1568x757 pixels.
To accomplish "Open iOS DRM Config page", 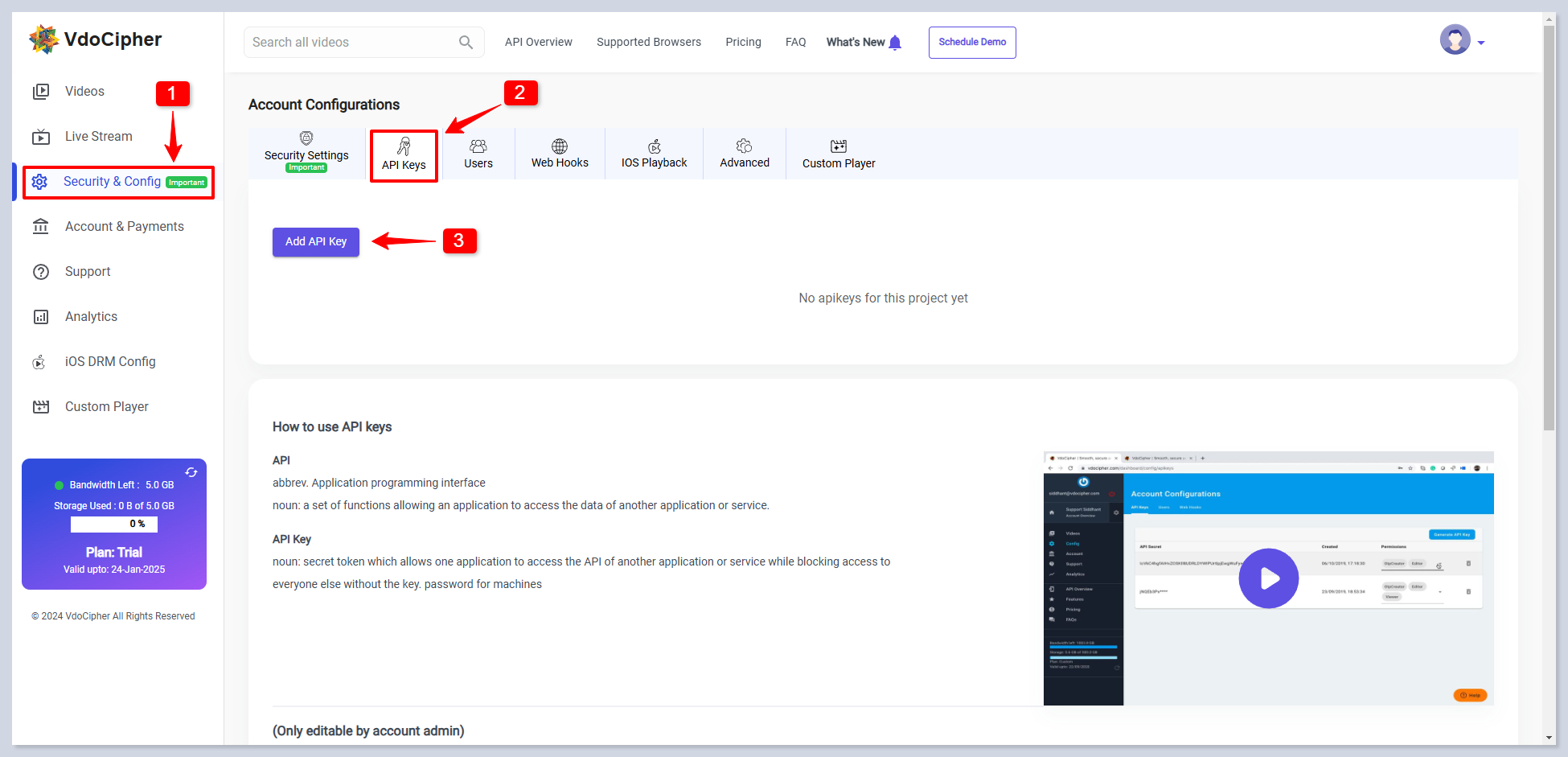I will [x=110, y=362].
